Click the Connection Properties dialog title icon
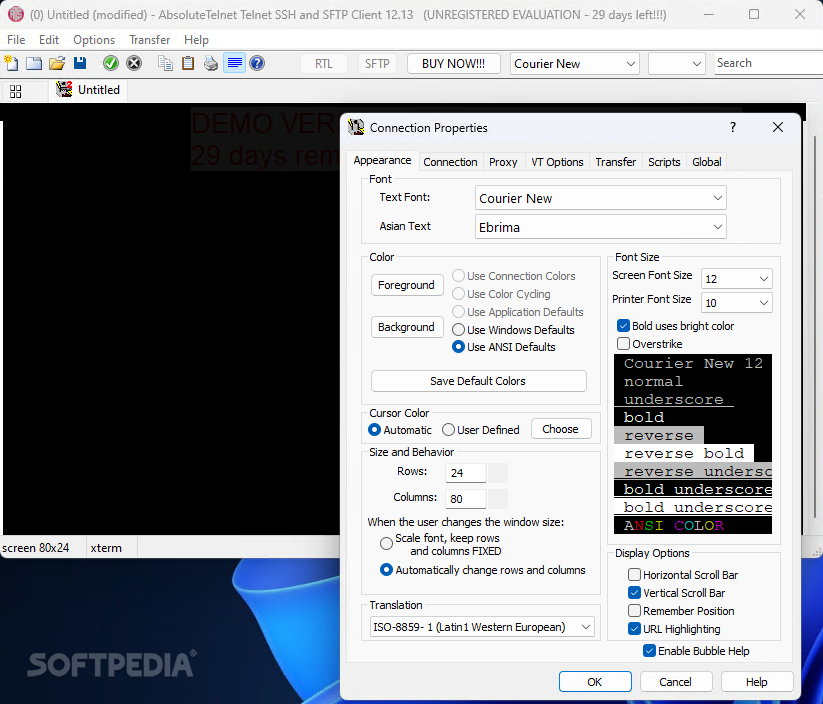823x704 pixels. click(356, 127)
